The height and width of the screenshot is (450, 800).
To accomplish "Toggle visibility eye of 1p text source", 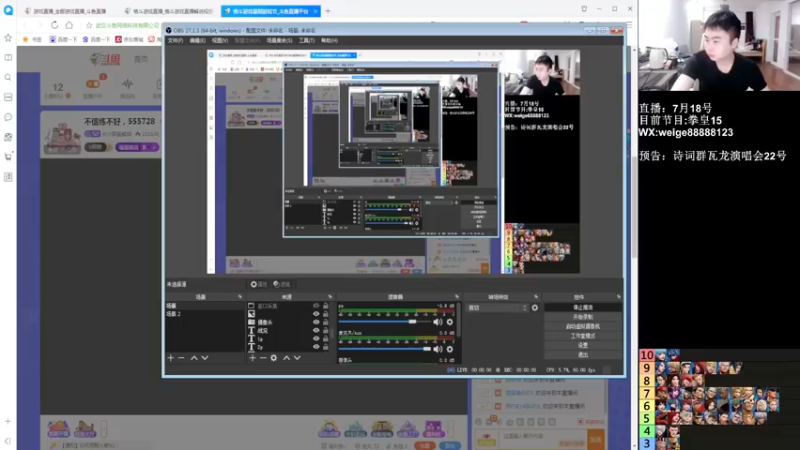I will (x=316, y=339).
